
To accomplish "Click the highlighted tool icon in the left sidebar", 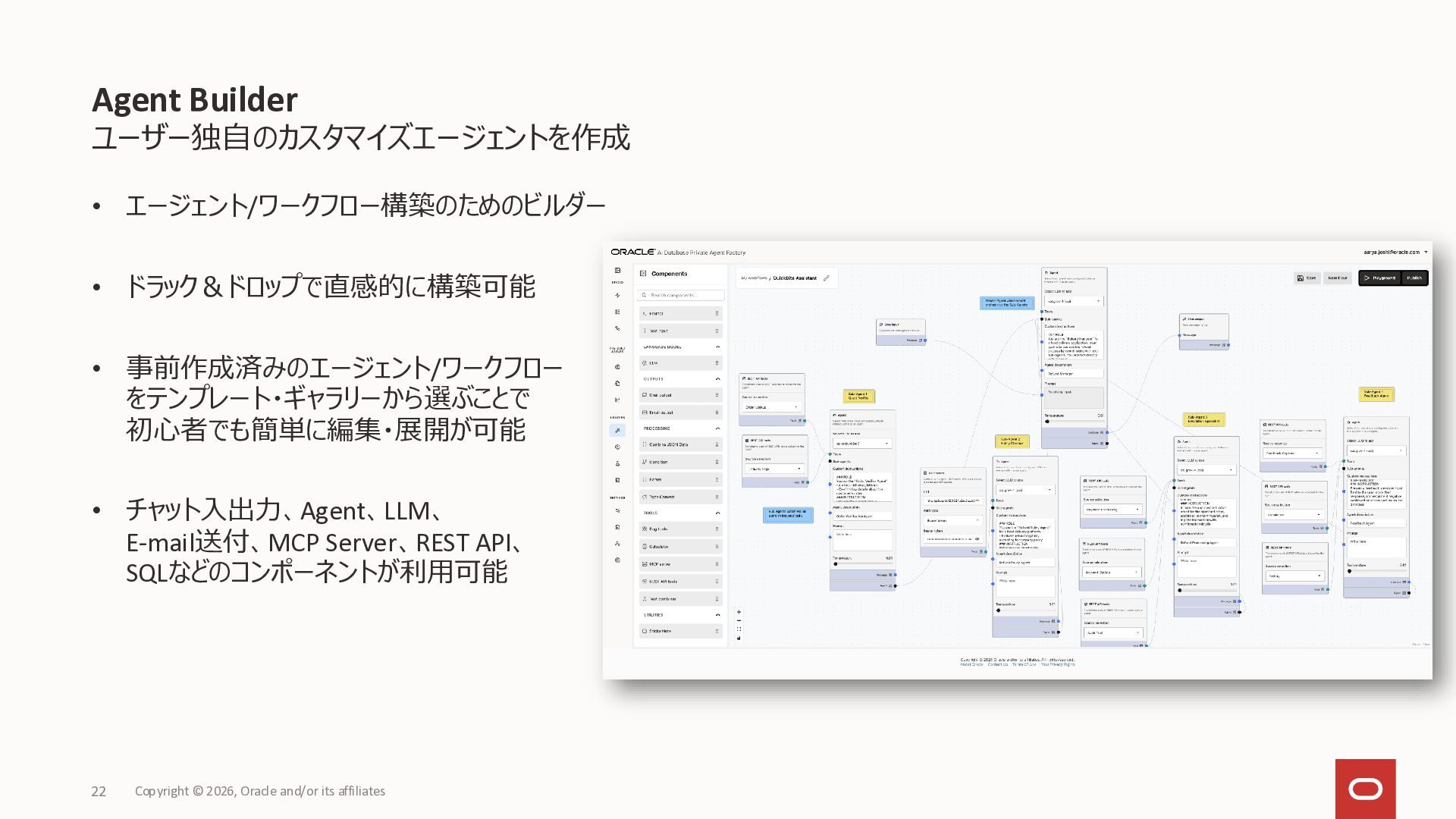I will [617, 431].
